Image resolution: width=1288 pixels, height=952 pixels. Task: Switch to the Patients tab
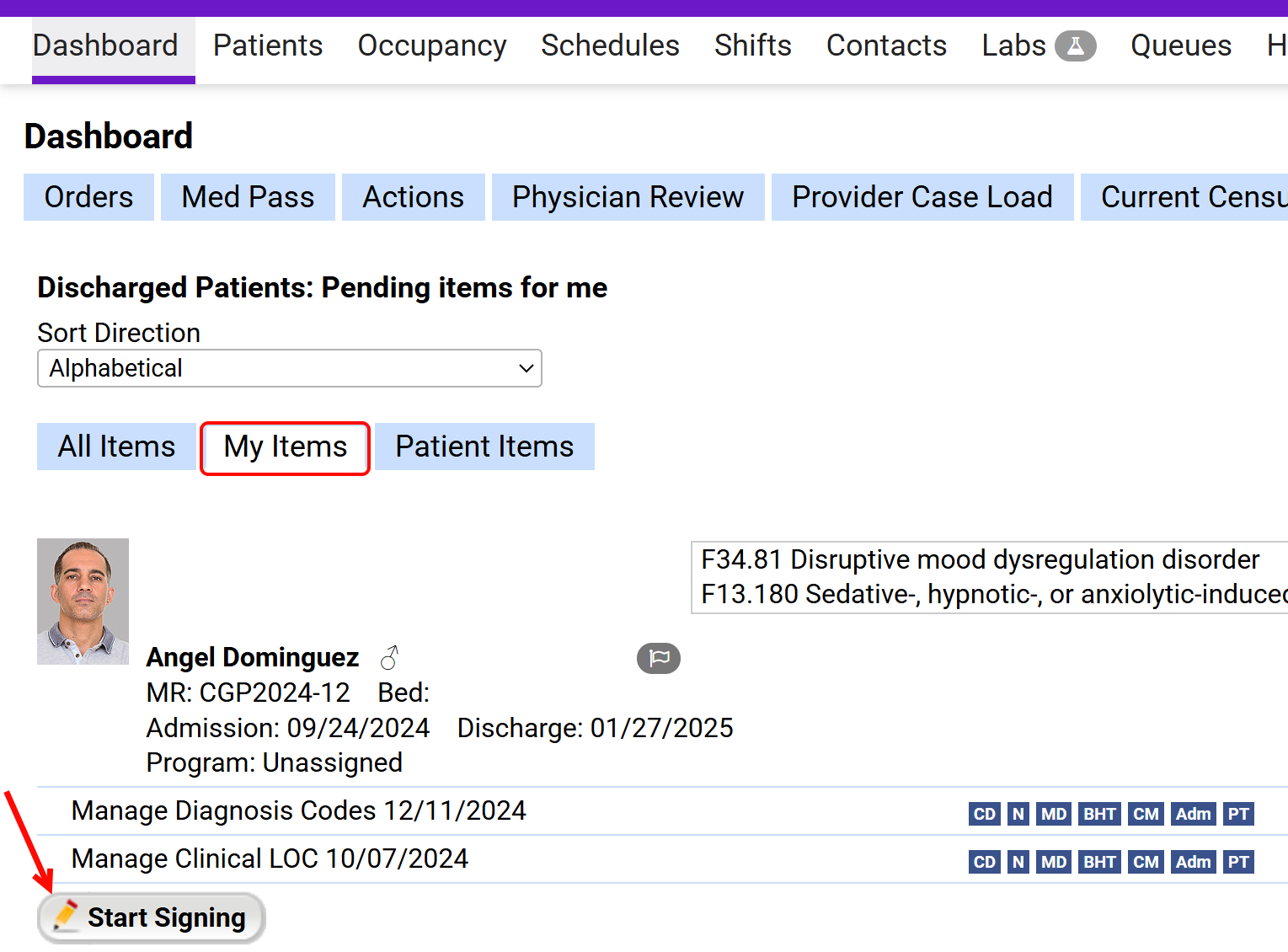[x=267, y=46]
